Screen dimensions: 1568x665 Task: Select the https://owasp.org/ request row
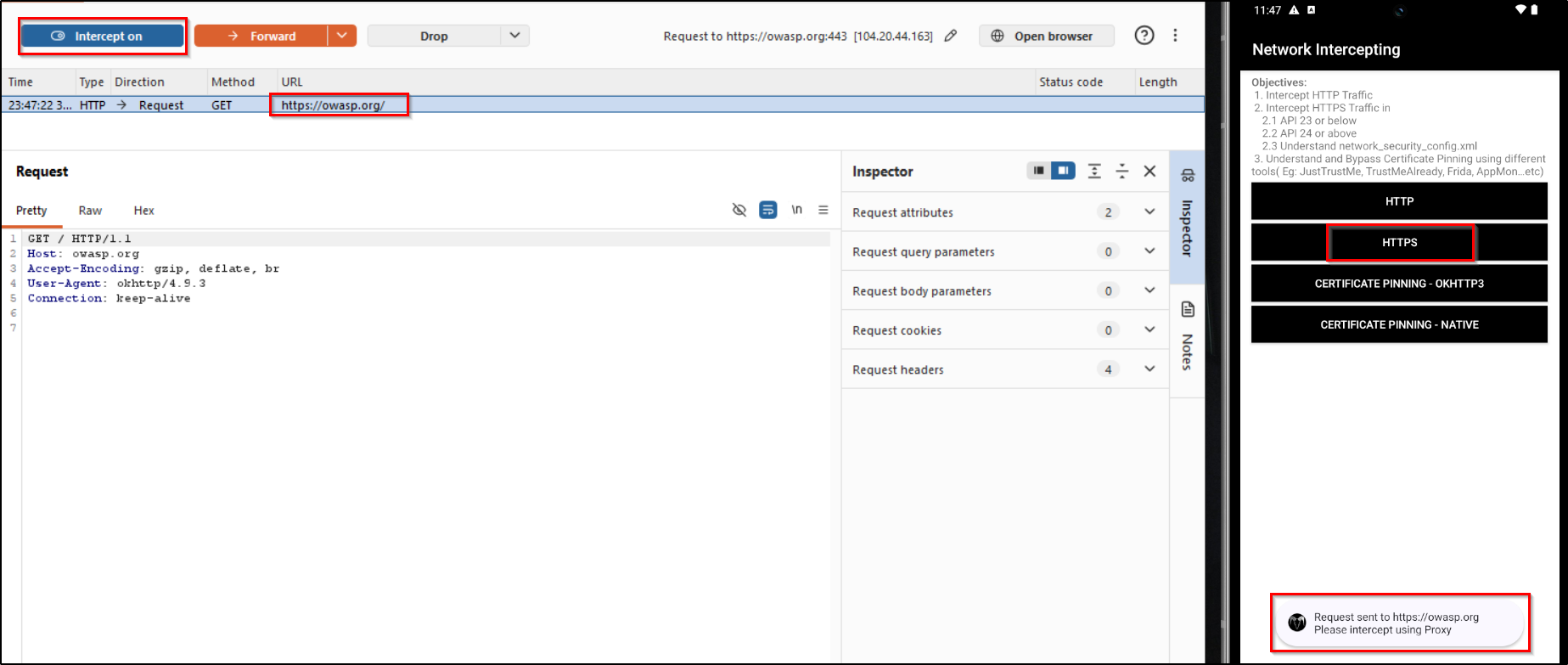tap(603, 104)
